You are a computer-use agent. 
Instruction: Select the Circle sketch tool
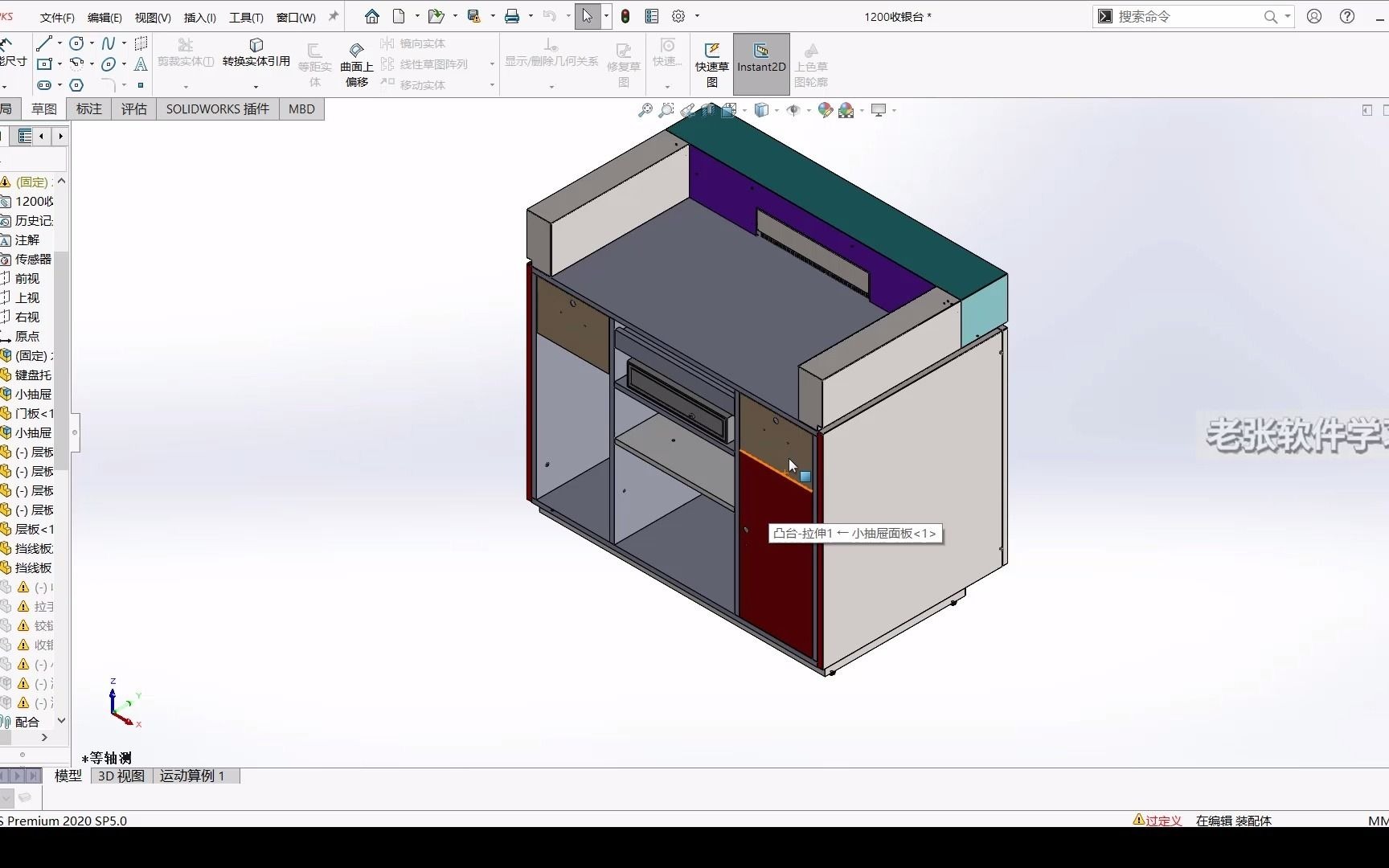point(76,43)
